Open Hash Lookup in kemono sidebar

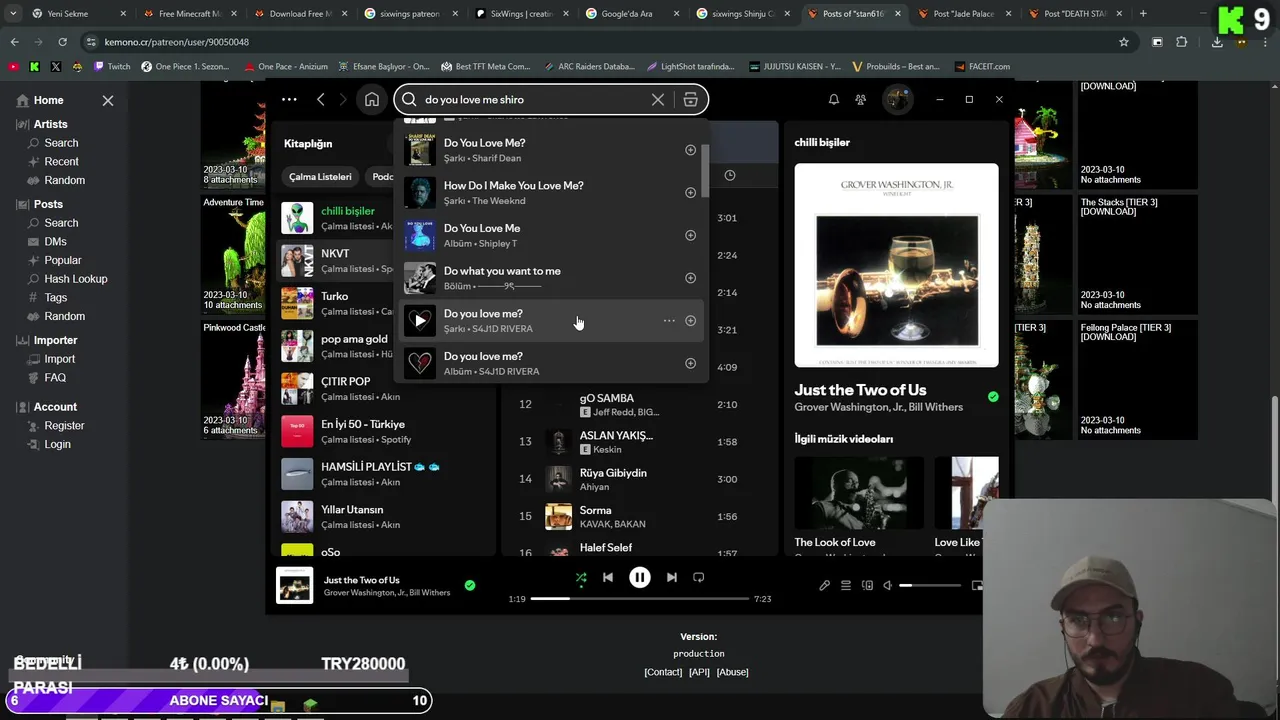tap(76, 279)
